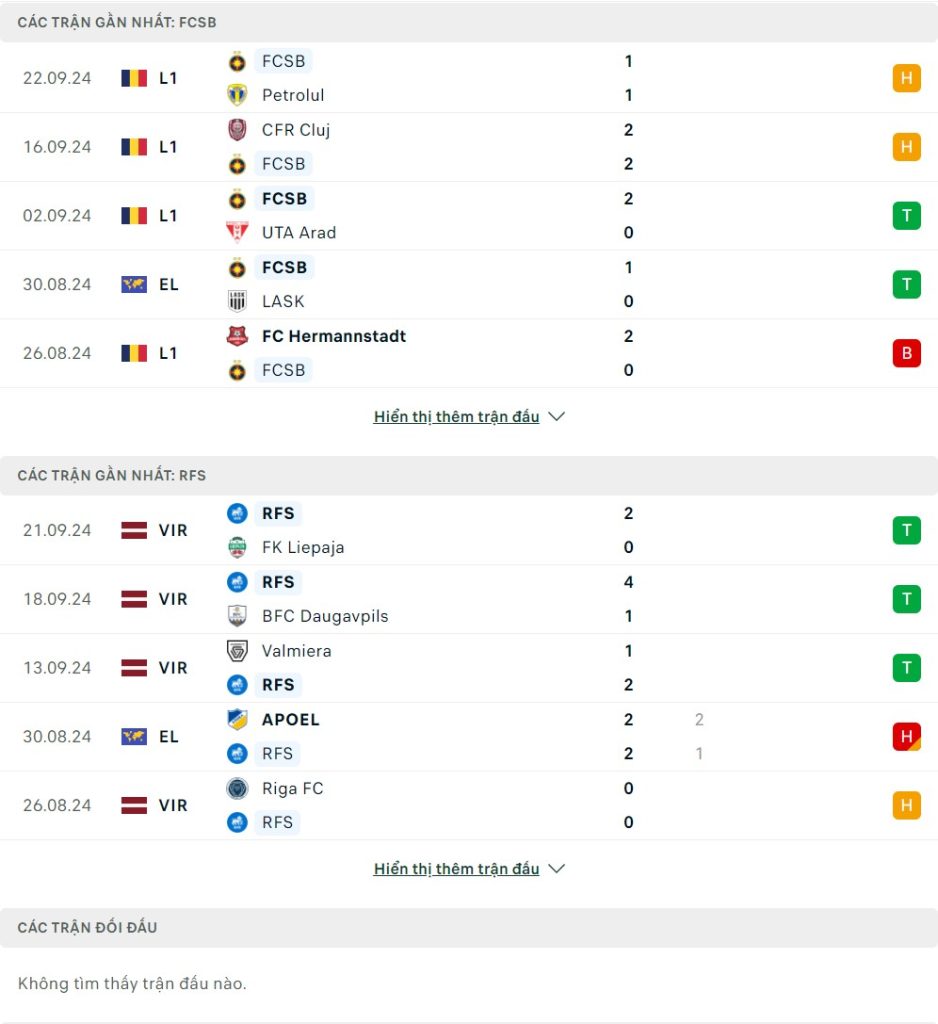Screen dimensions: 938x1024
Task: Open the APOEL vs RFS match row
Action: [x=469, y=737]
